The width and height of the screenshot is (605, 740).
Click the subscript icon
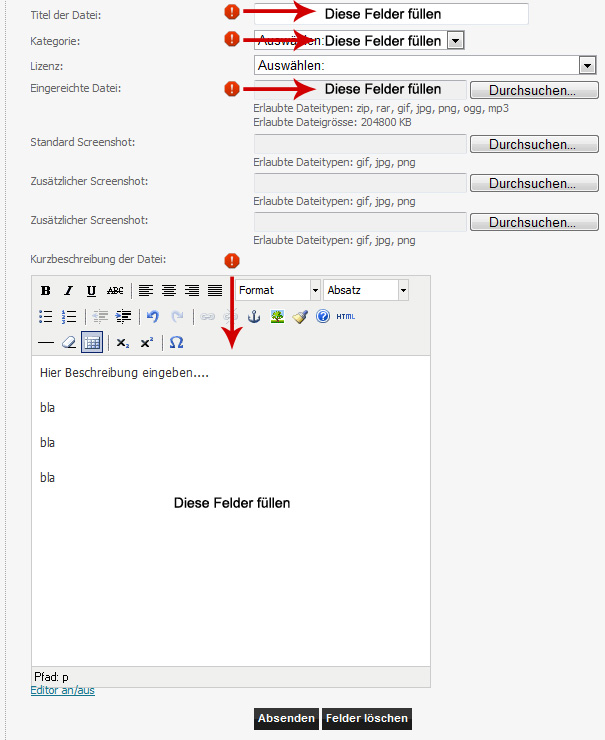click(123, 342)
